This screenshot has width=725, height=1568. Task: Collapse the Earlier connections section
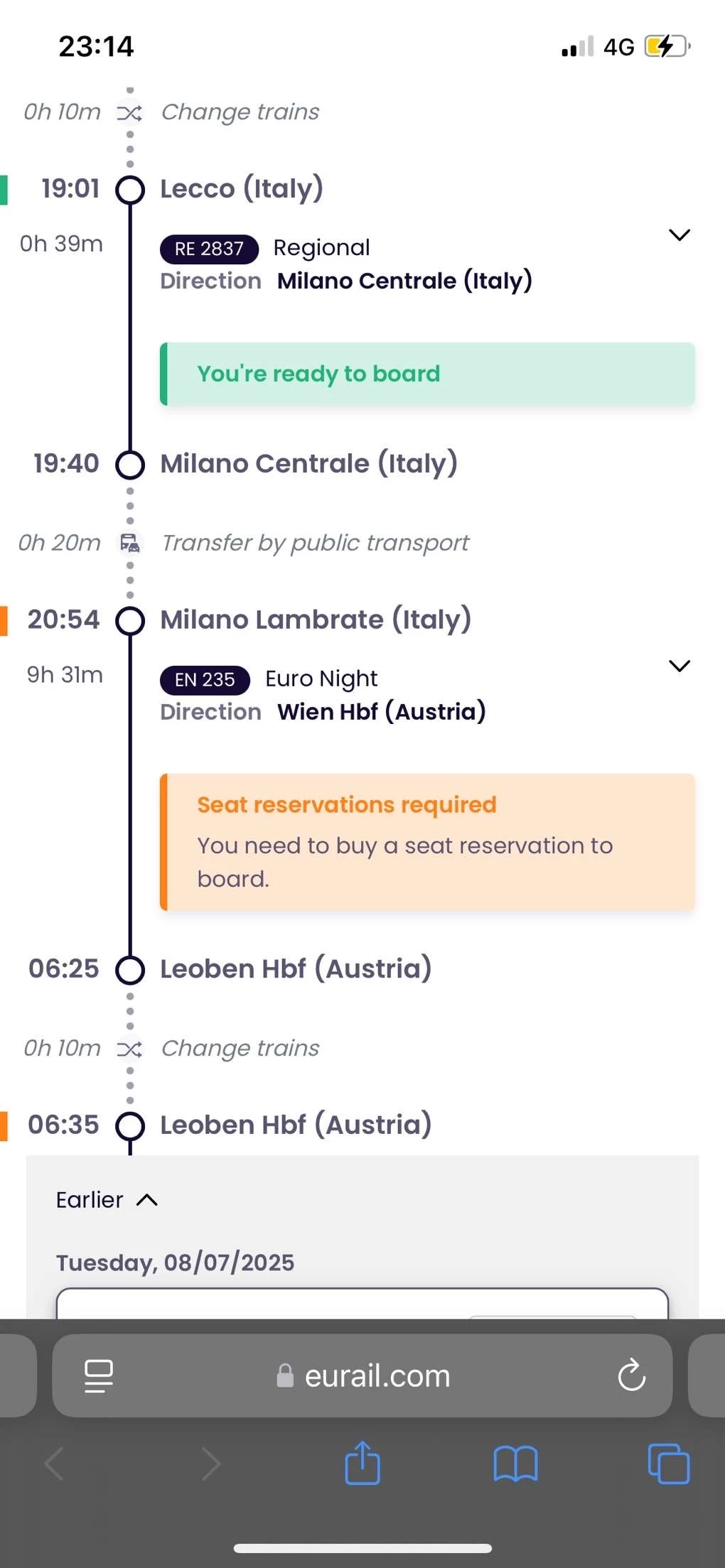[107, 1200]
